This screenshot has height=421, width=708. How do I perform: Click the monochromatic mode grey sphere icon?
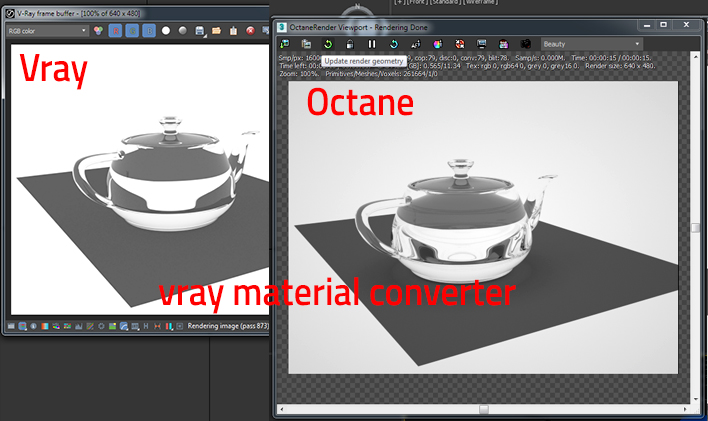pos(182,31)
